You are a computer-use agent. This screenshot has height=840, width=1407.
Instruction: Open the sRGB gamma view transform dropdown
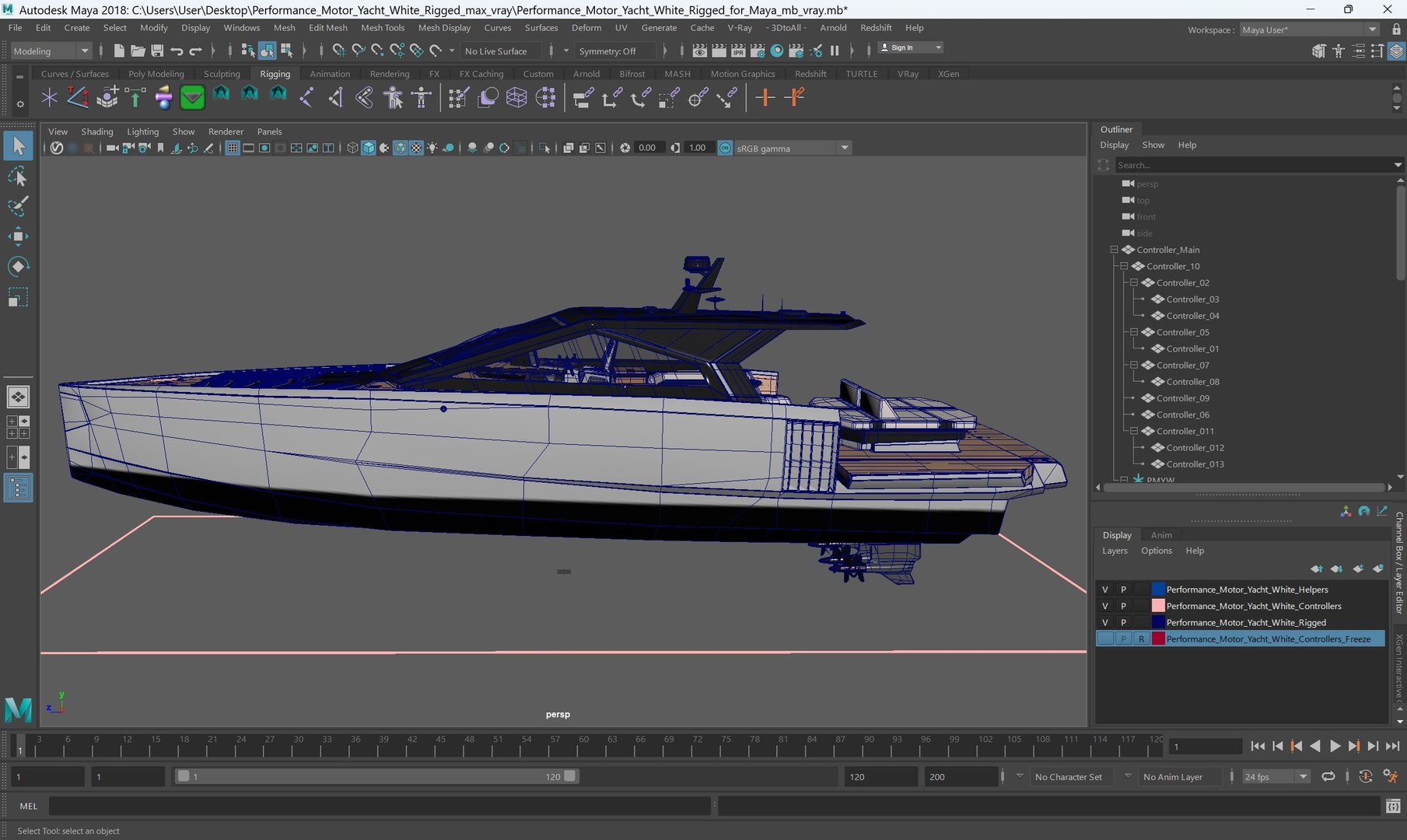(x=793, y=148)
